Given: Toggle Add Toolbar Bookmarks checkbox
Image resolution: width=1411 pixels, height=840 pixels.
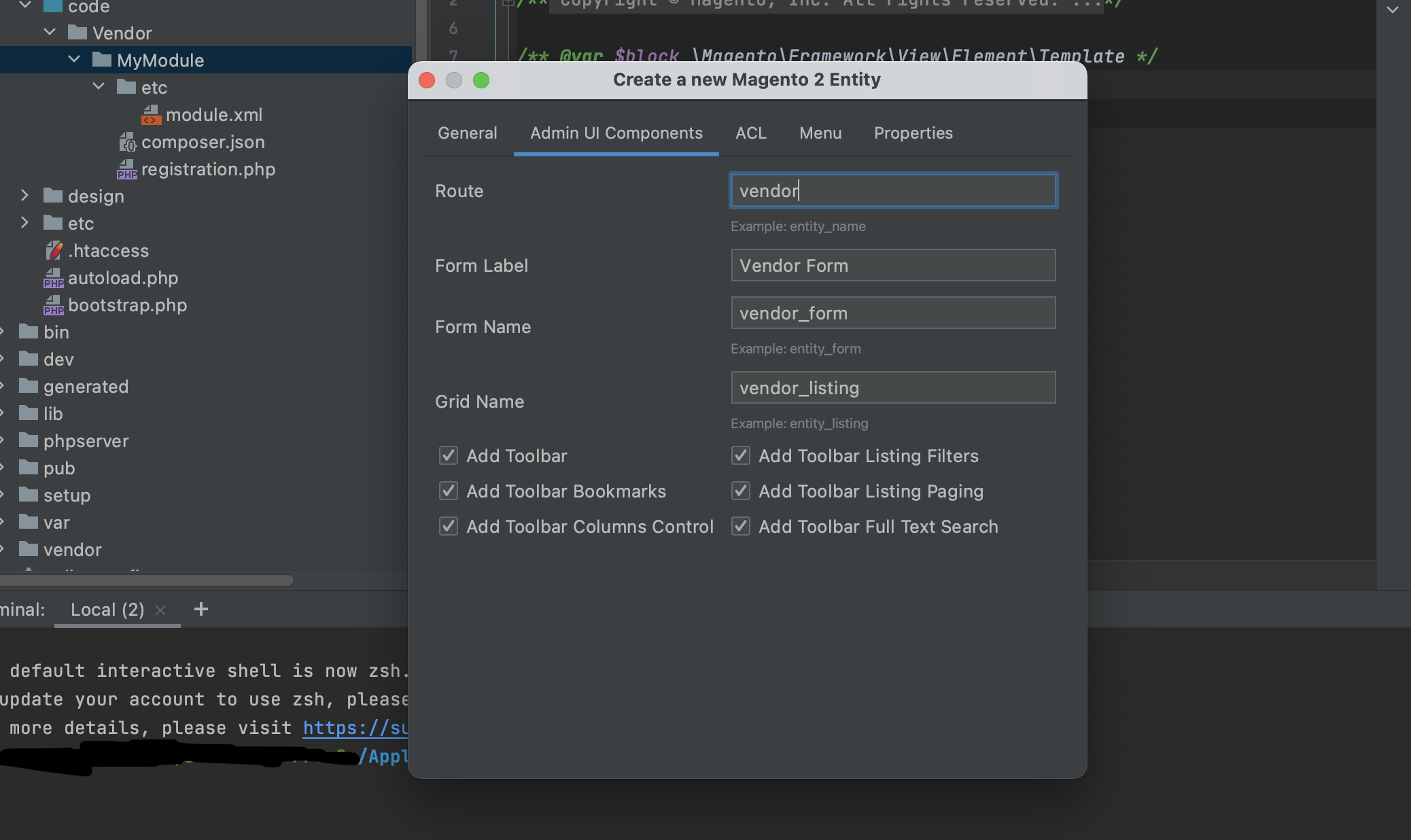Looking at the screenshot, I should coord(448,491).
